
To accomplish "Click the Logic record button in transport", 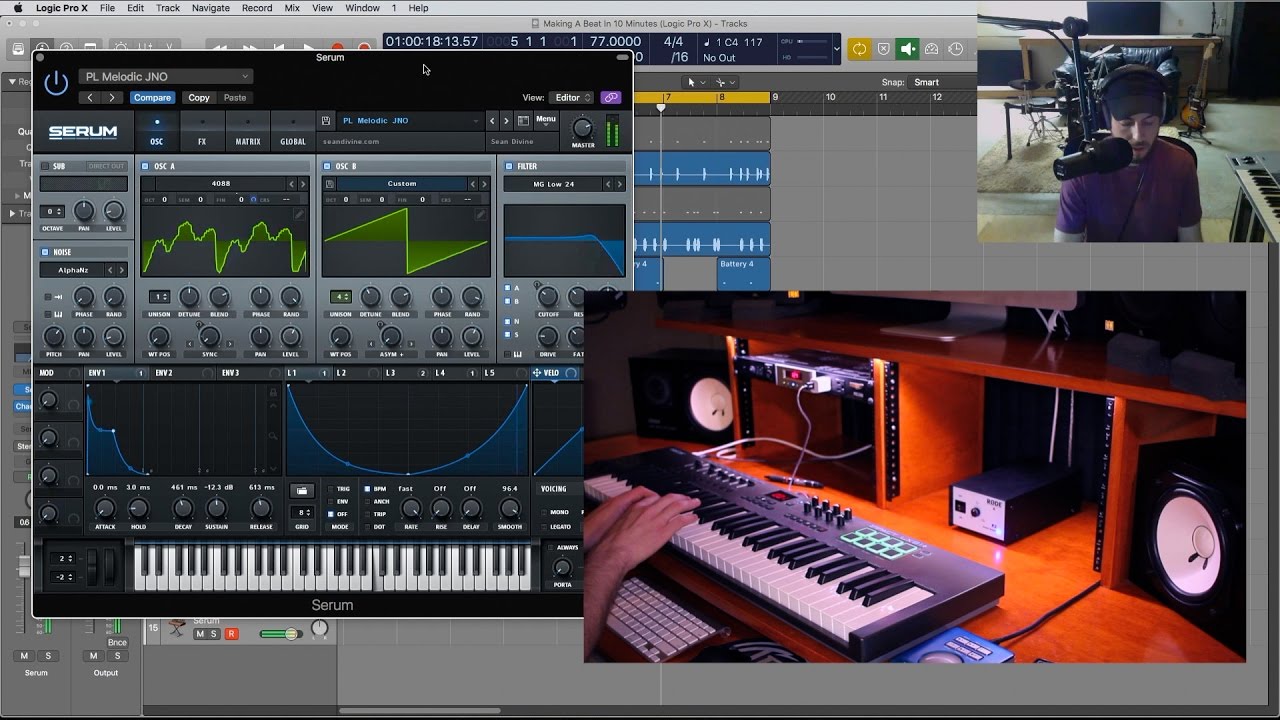I will point(338,48).
